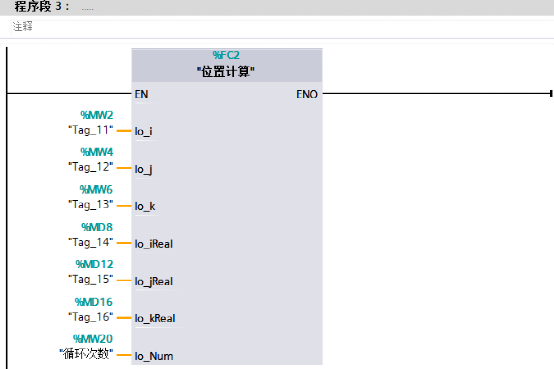Select the %FC2 block address

(226, 55)
